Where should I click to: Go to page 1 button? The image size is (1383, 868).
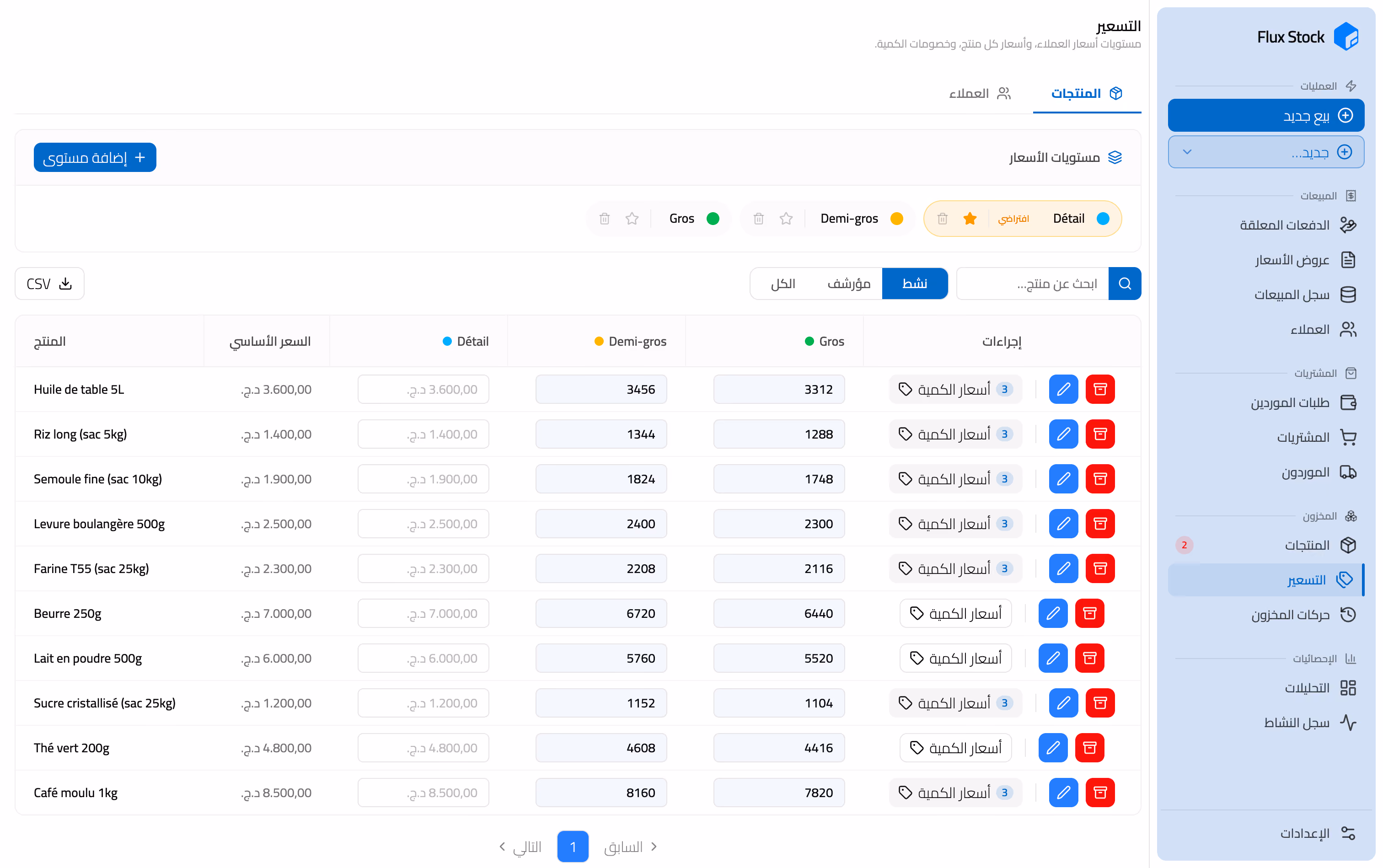point(573,846)
